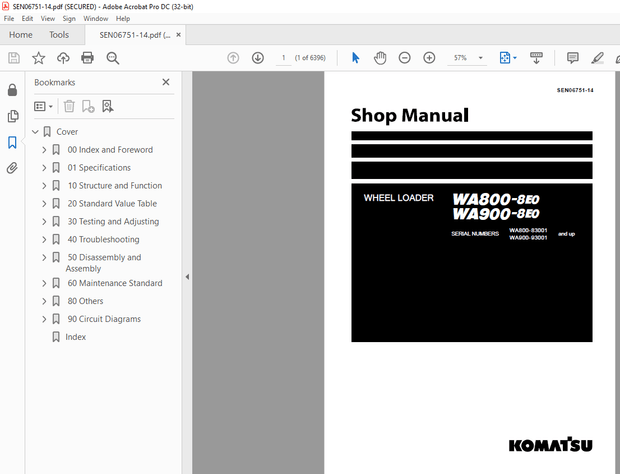Expand 30 Testing and Adjusting bookmark
The width and height of the screenshot is (620, 474).
point(44,221)
